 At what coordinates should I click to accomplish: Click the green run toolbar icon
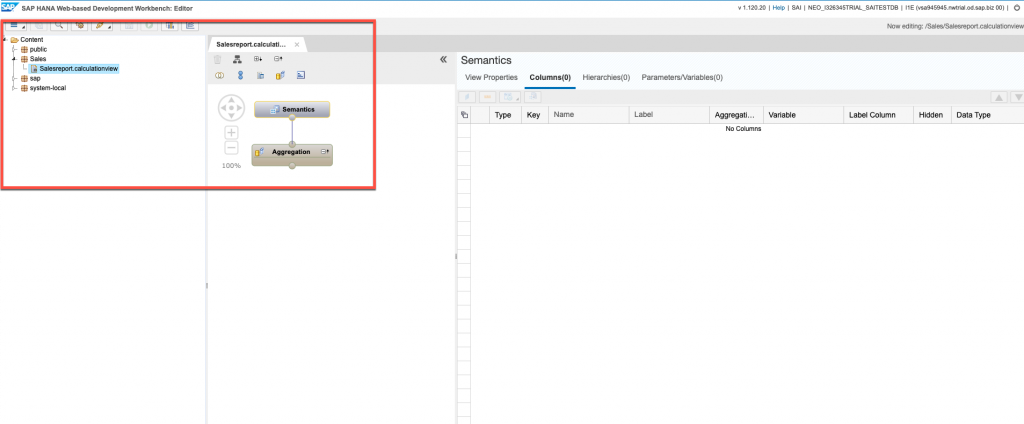point(150,25)
